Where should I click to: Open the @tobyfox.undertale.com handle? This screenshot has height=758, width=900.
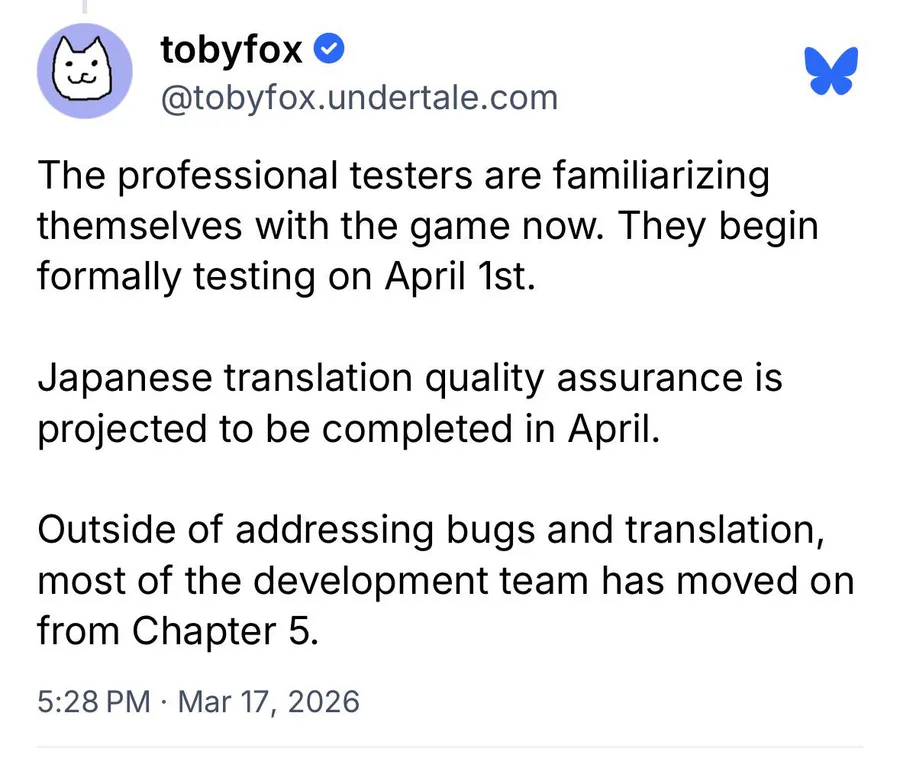[x=359, y=98]
